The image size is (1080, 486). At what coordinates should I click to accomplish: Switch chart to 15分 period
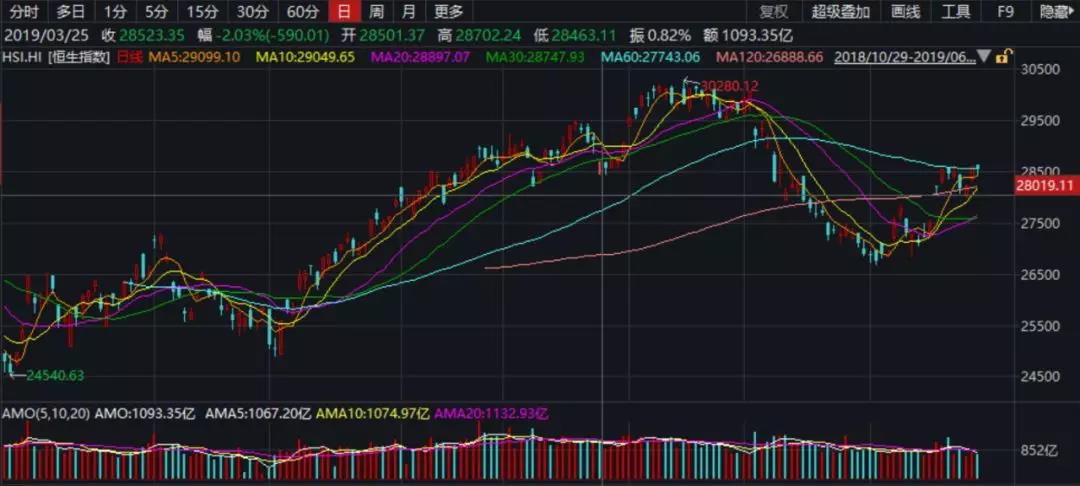click(x=201, y=11)
